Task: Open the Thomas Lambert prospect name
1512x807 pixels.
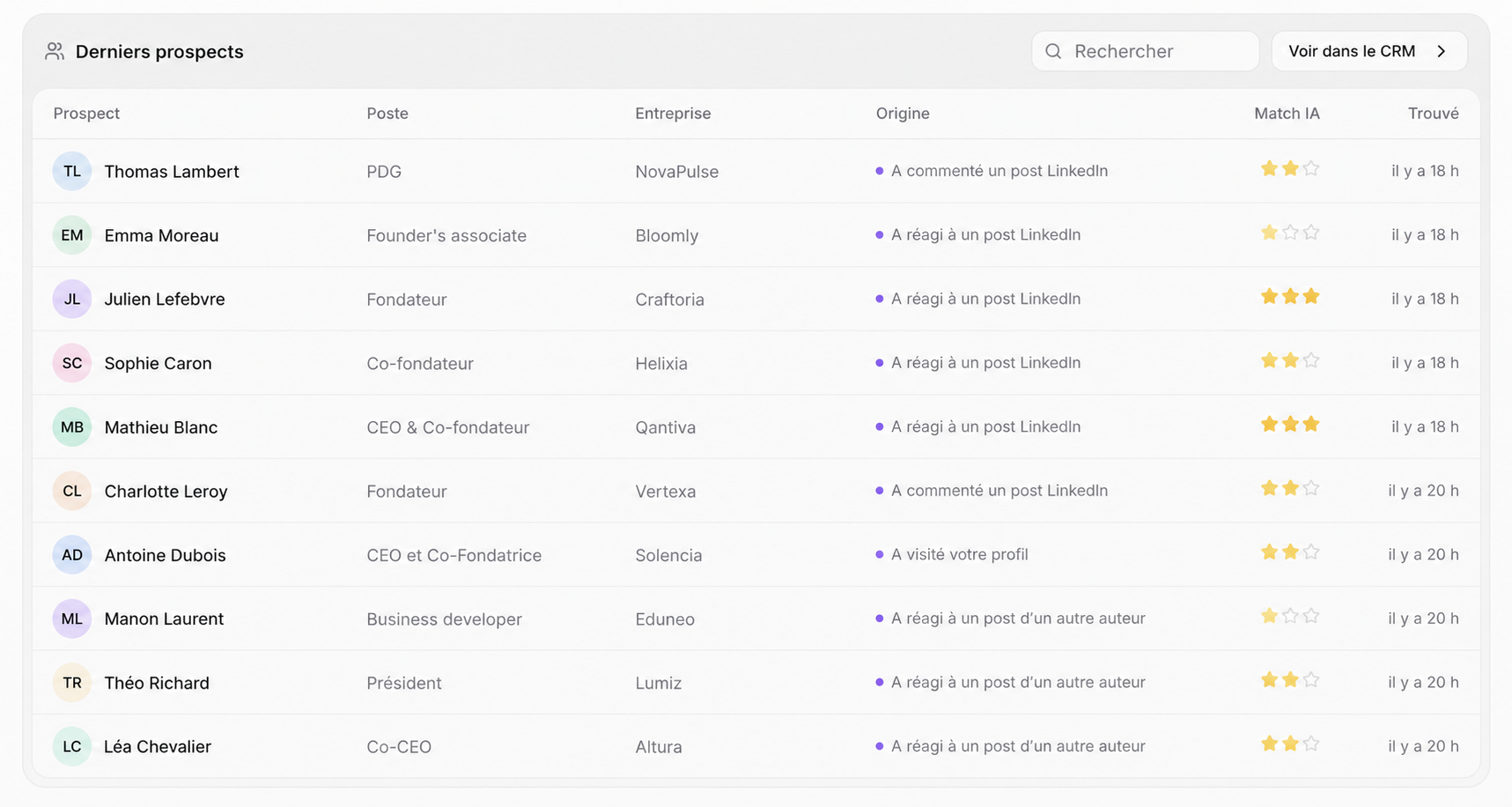Action: (172, 172)
